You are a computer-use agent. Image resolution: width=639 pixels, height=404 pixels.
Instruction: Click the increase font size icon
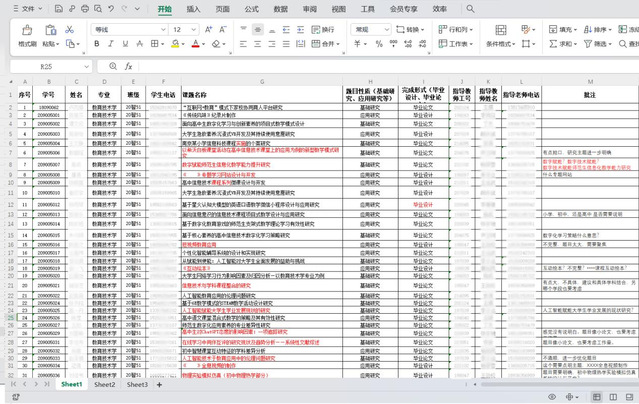[208, 29]
